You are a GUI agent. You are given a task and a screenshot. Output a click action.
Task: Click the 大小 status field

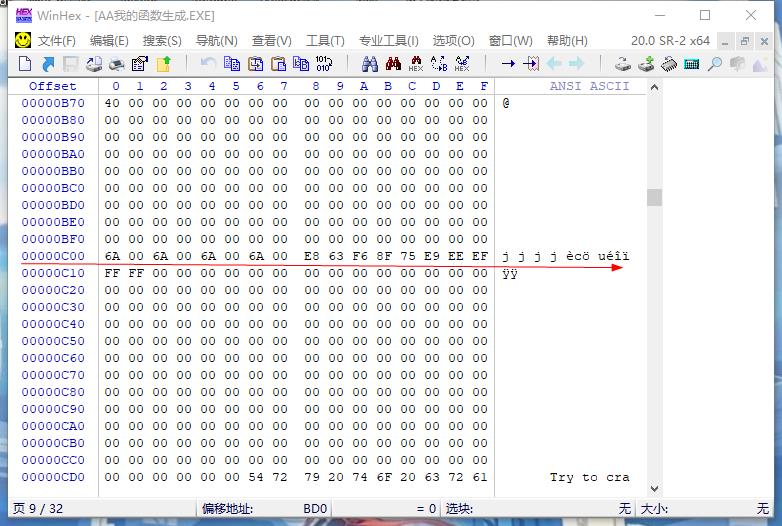pyautogui.click(x=704, y=509)
